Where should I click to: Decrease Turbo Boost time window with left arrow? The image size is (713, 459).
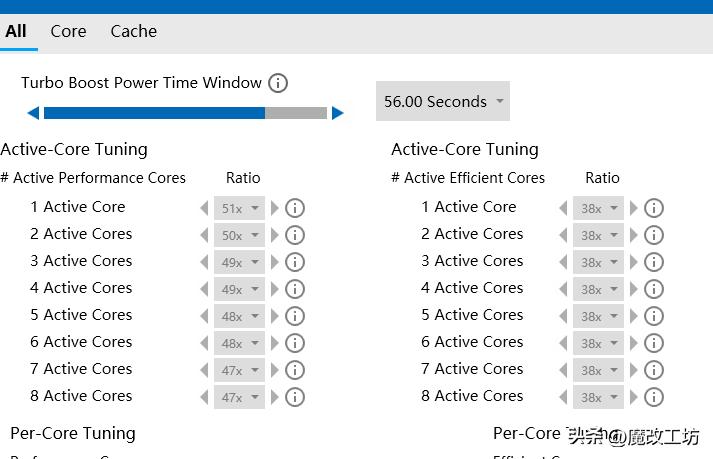(33, 113)
